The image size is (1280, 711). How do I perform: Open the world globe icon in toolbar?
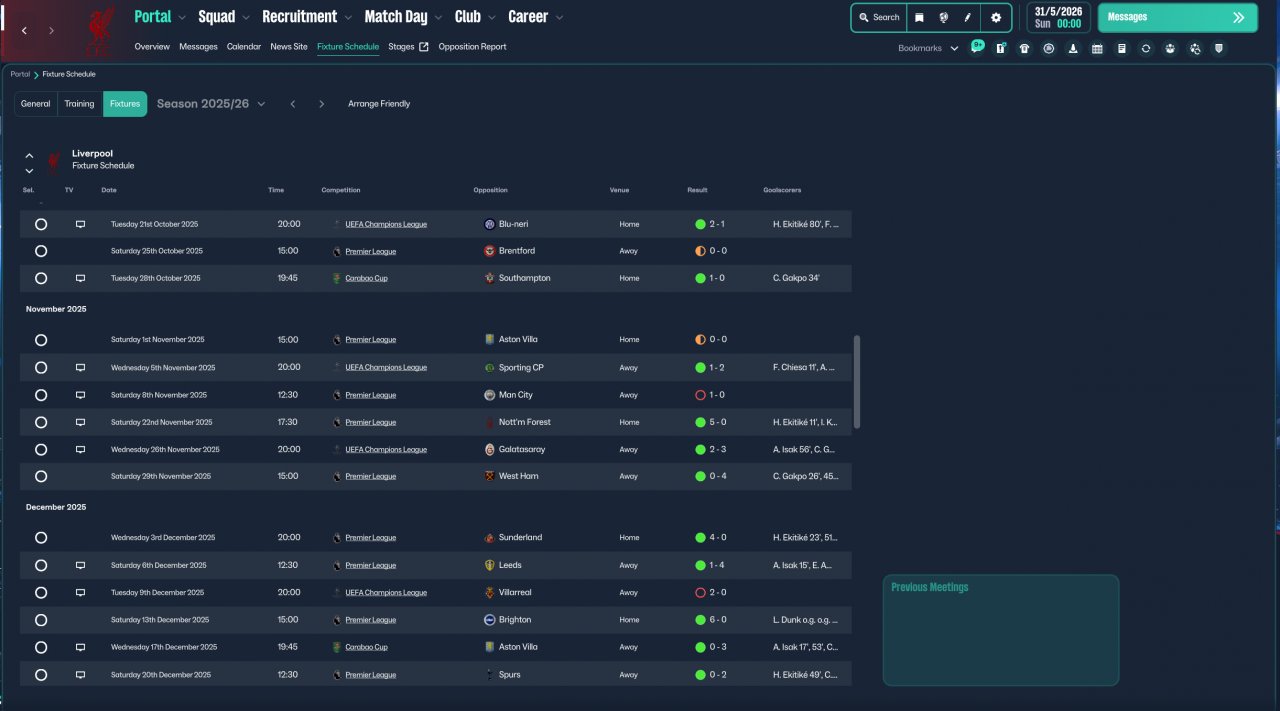coord(943,18)
